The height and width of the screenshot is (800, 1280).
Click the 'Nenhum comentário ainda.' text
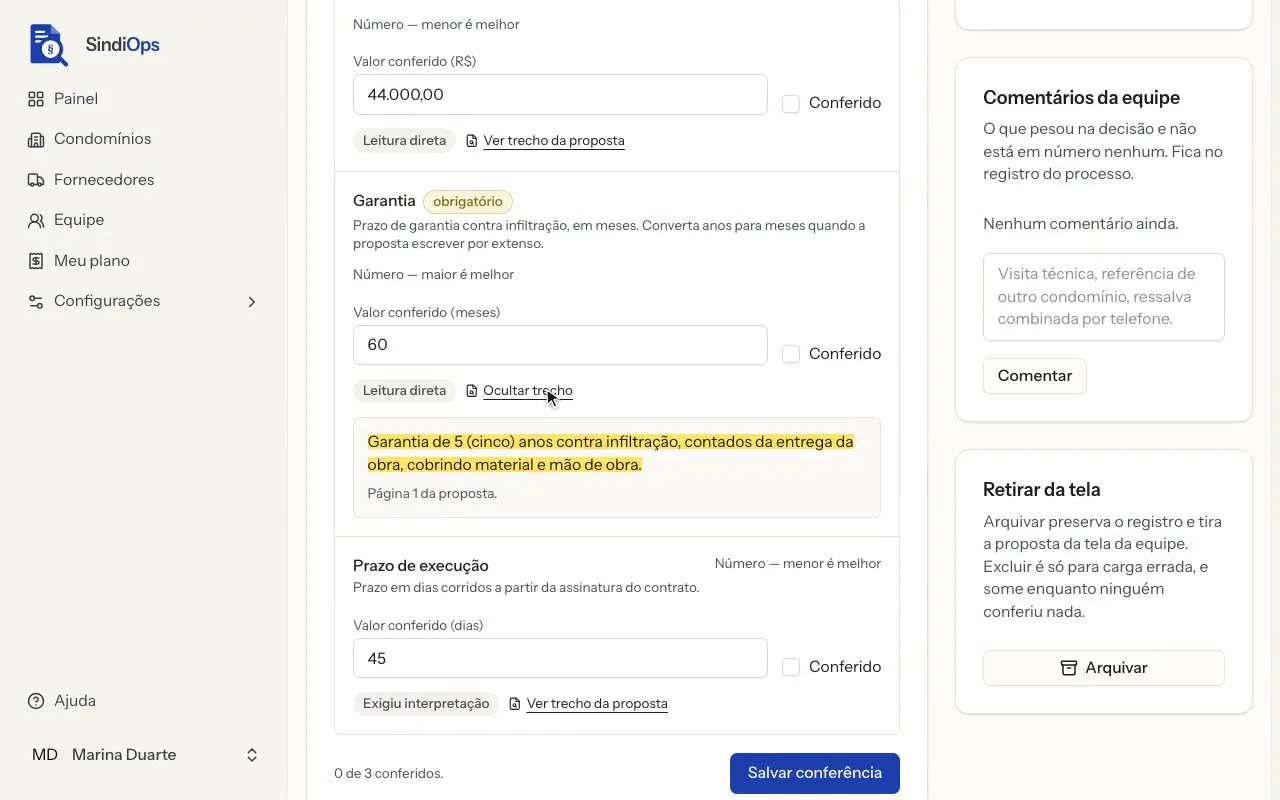point(1081,224)
